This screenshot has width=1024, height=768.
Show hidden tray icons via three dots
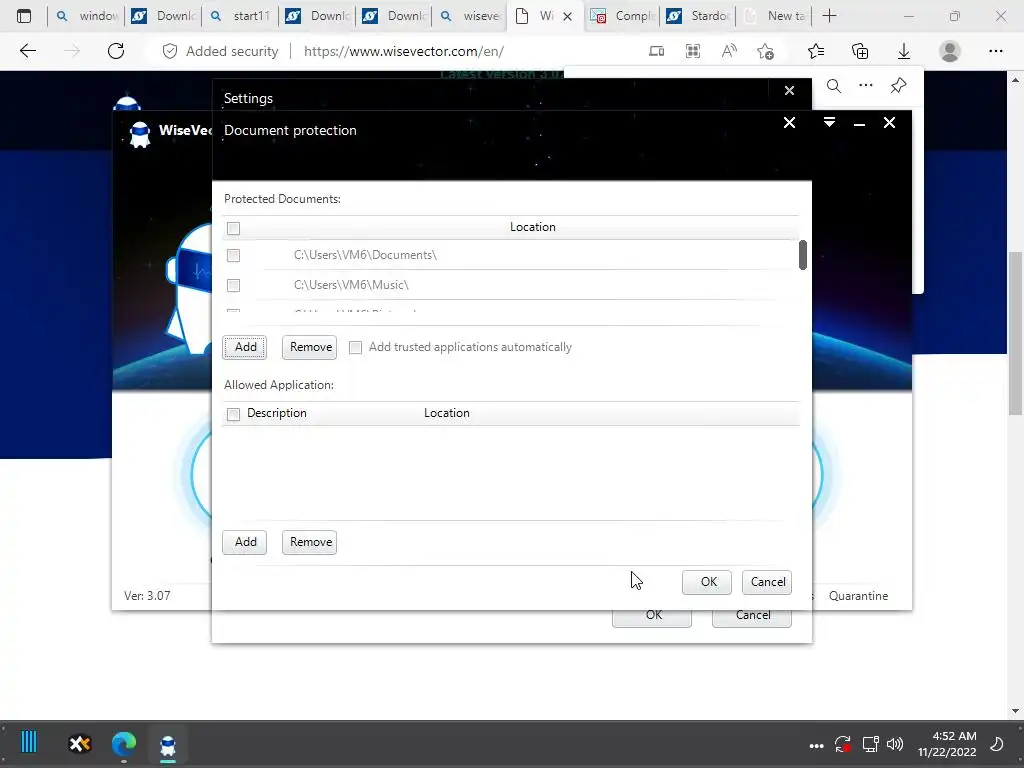[x=816, y=744]
